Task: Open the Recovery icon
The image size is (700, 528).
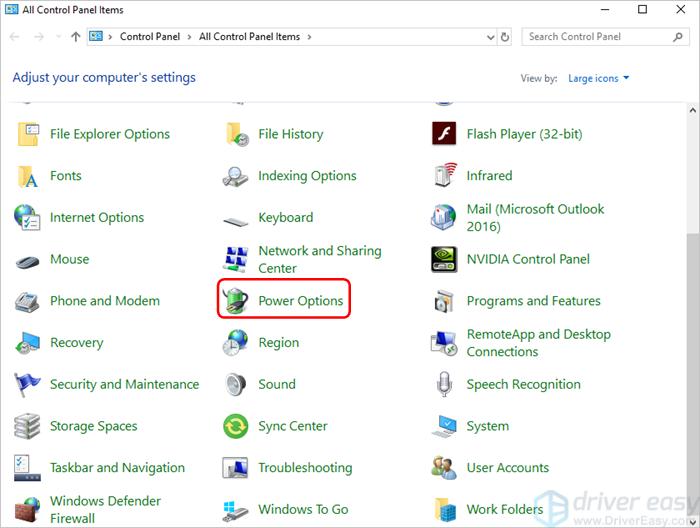Action: coord(28,343)
